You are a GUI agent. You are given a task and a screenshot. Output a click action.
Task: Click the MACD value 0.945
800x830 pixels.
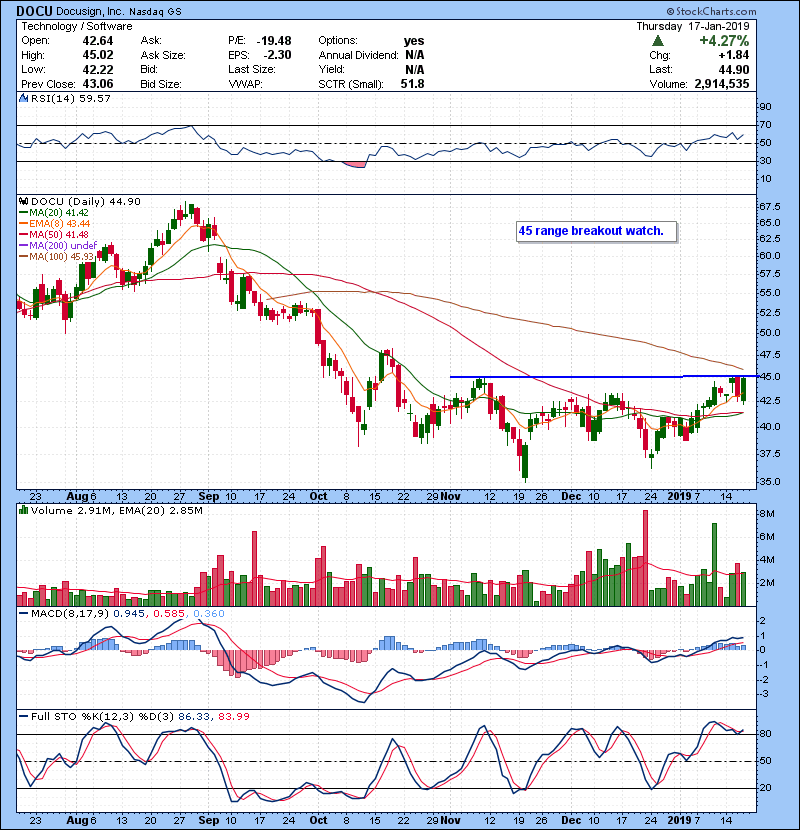click(129, 614)
